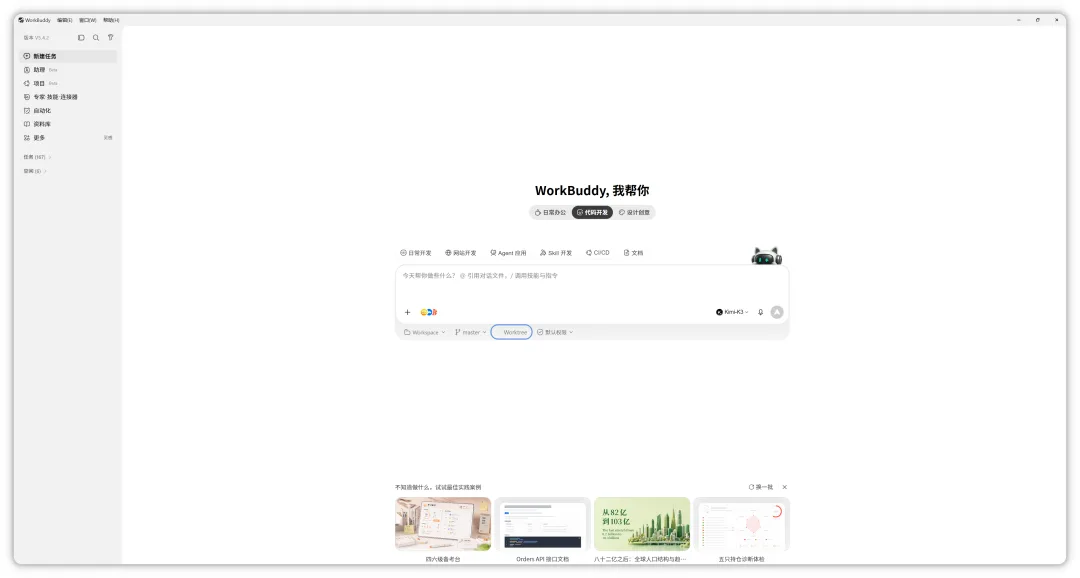Open the 助理 Beta section
This screenshot has width=1080, height=578.
pyautogui.click(x=68, y=70)
